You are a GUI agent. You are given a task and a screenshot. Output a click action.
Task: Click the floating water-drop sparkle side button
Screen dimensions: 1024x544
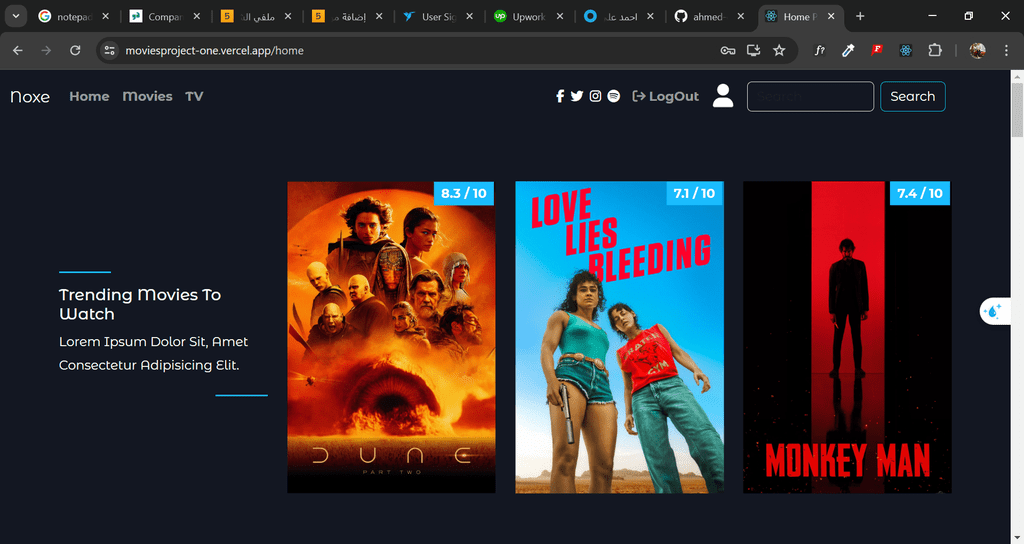pyautogui.click(x=994, y=311)
